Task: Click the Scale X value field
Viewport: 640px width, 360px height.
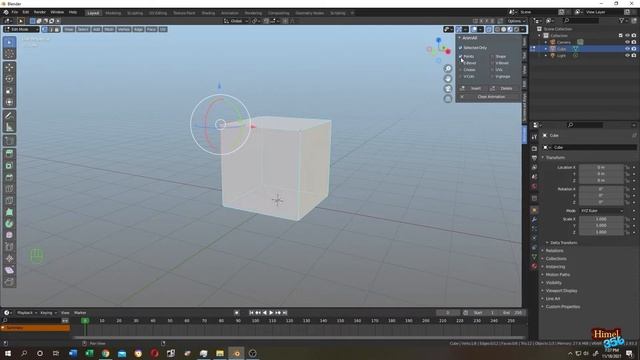Action: click(602, 219)
